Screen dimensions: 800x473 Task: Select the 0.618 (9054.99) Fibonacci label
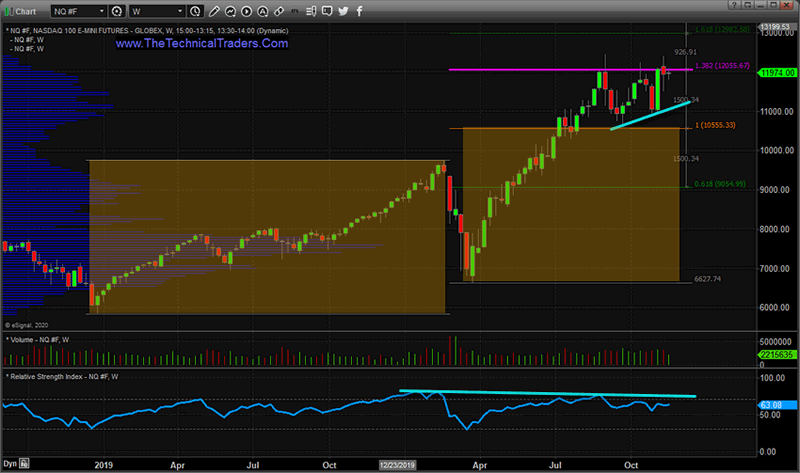(720, 184)
